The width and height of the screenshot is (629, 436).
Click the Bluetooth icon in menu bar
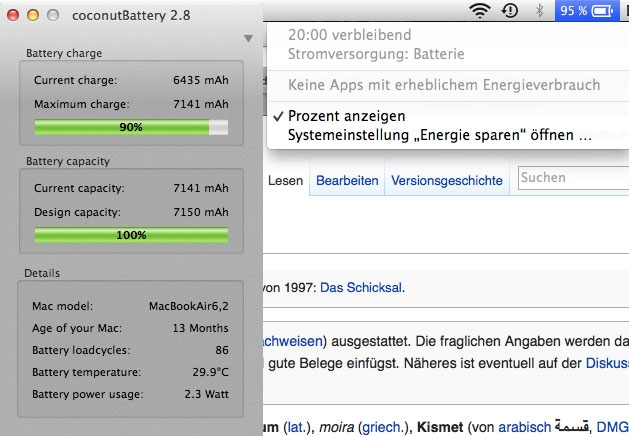coord(540,11)
